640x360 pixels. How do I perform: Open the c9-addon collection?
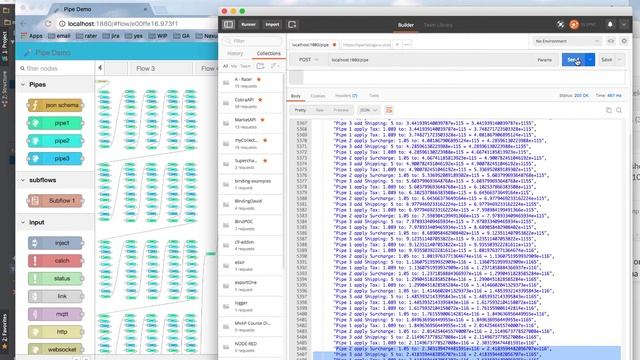tap(251, 245)
